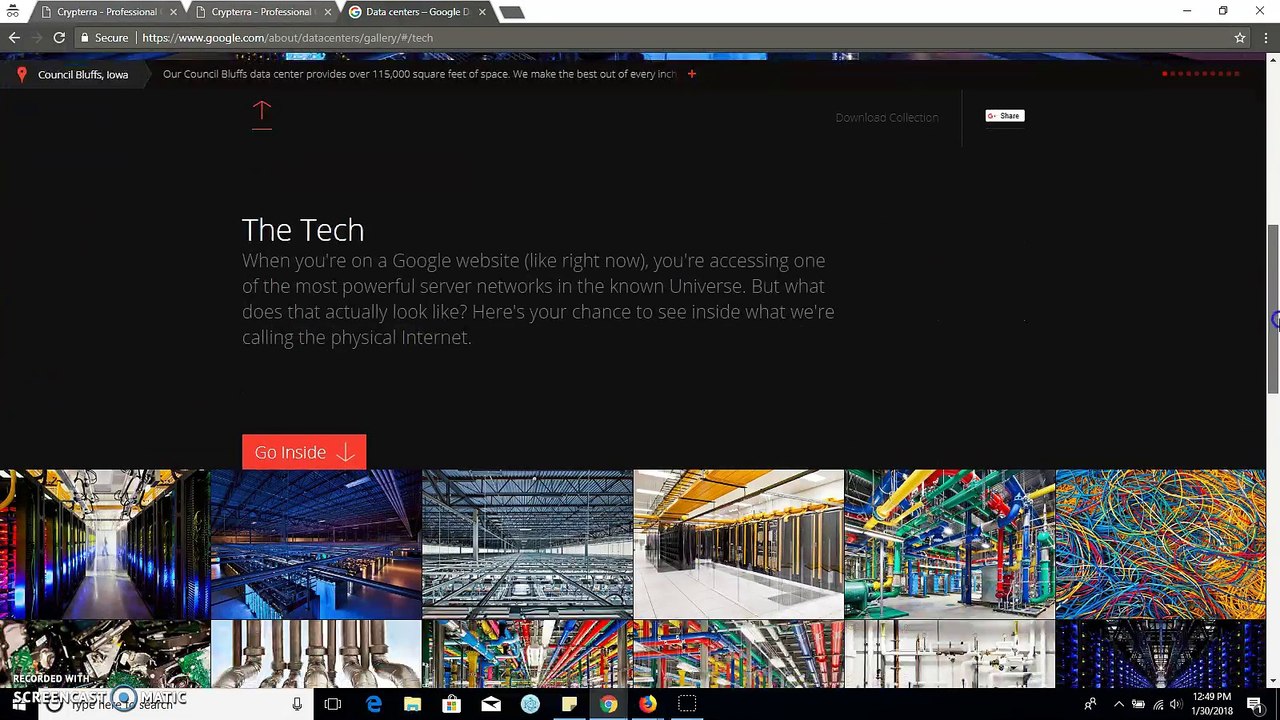This screenshot has height=720, width=1280.
Task: Click the Download Collection link
Action: [887, 117]
